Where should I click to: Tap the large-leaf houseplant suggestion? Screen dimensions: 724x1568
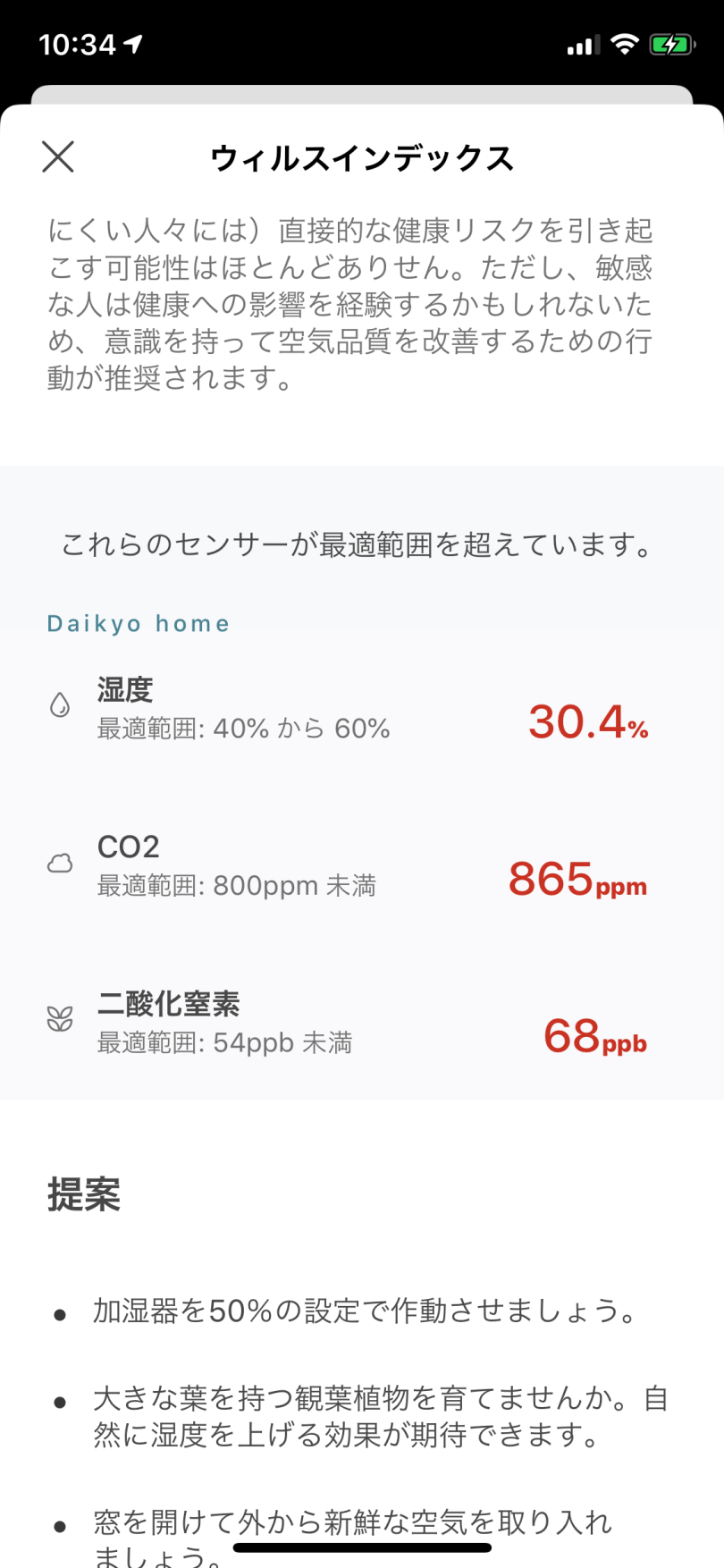click(x=380, y=1417)
